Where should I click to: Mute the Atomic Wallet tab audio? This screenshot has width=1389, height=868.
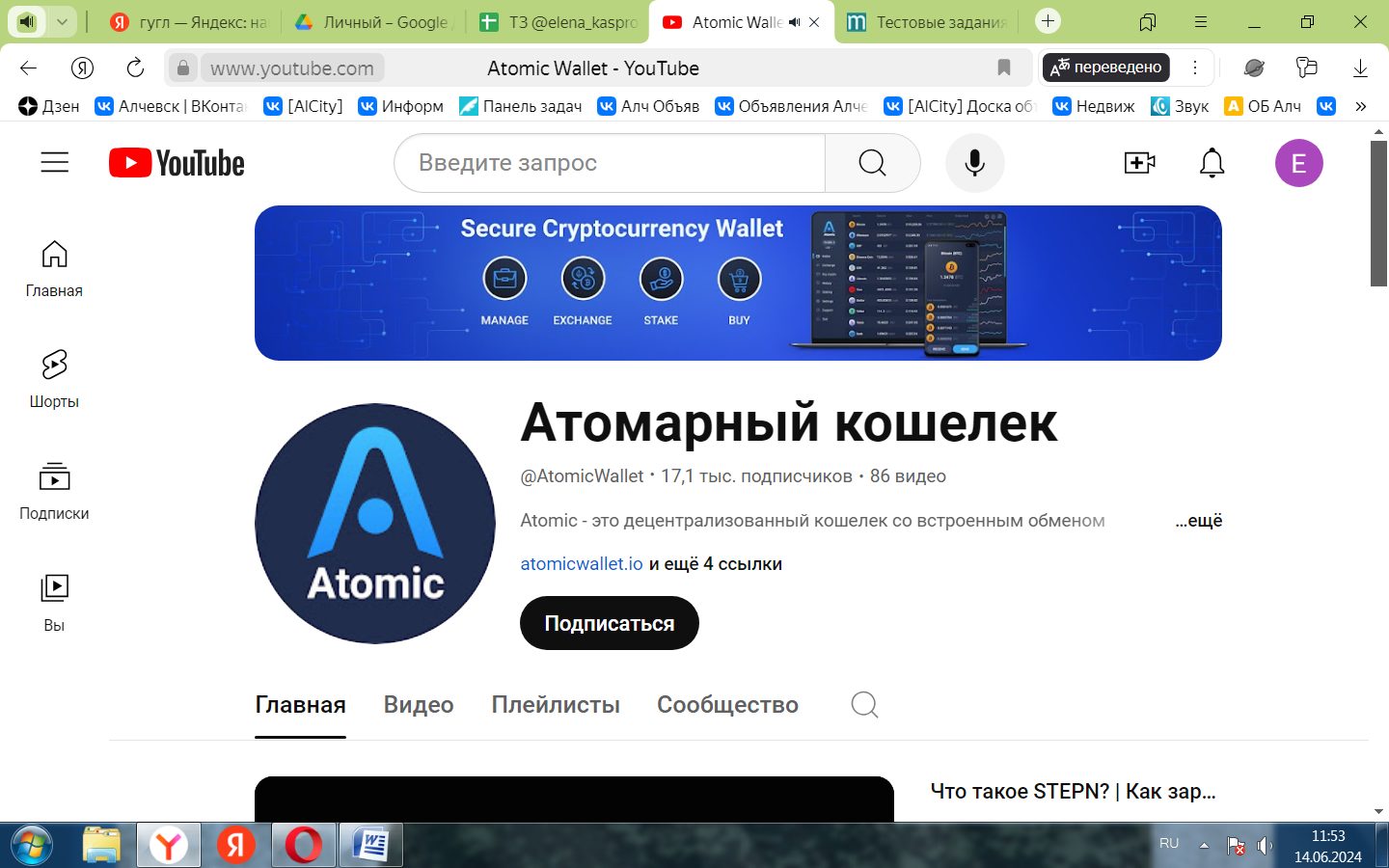794,22
